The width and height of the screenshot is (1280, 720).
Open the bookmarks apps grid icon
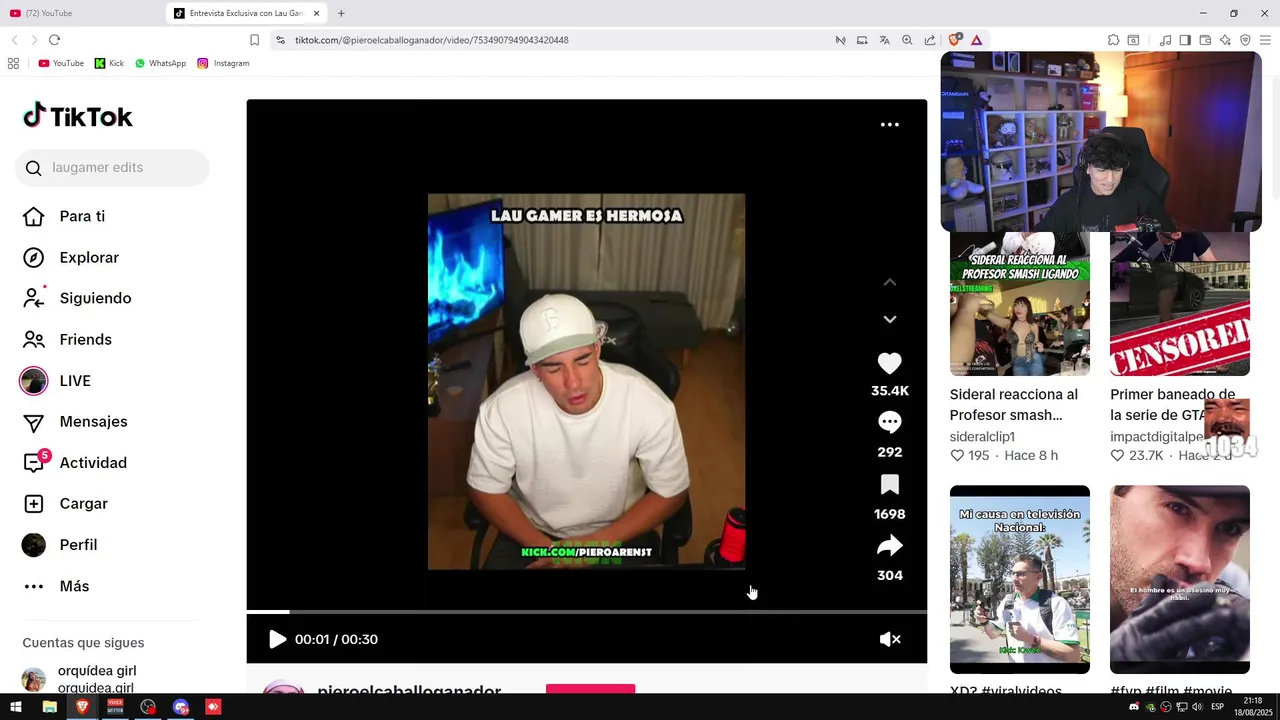pyautogui.click(x=13, y=63)
